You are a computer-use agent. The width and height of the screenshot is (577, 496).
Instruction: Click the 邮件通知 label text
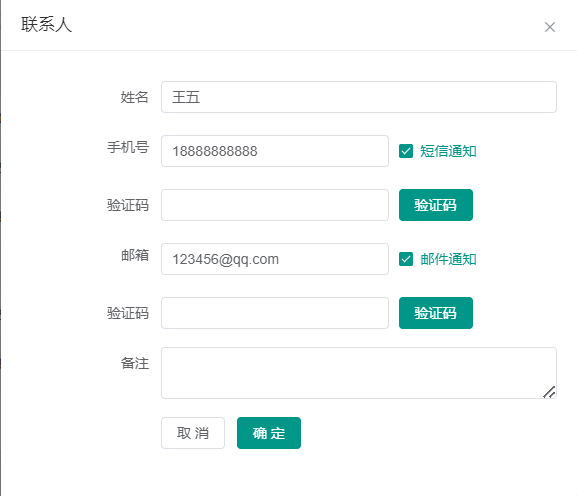(448, 259)
